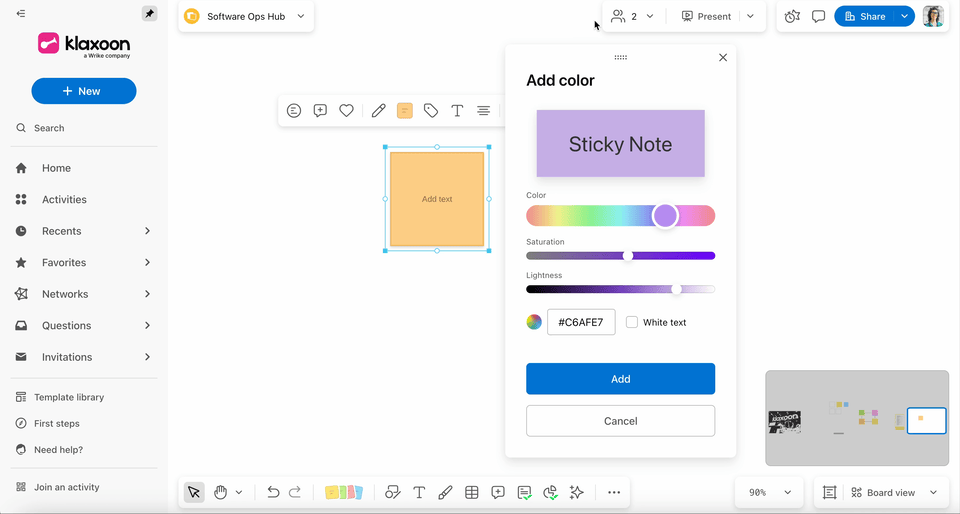Add a comment via note toolbar icon
The image size is (960, 514).
tap(320, 111)
